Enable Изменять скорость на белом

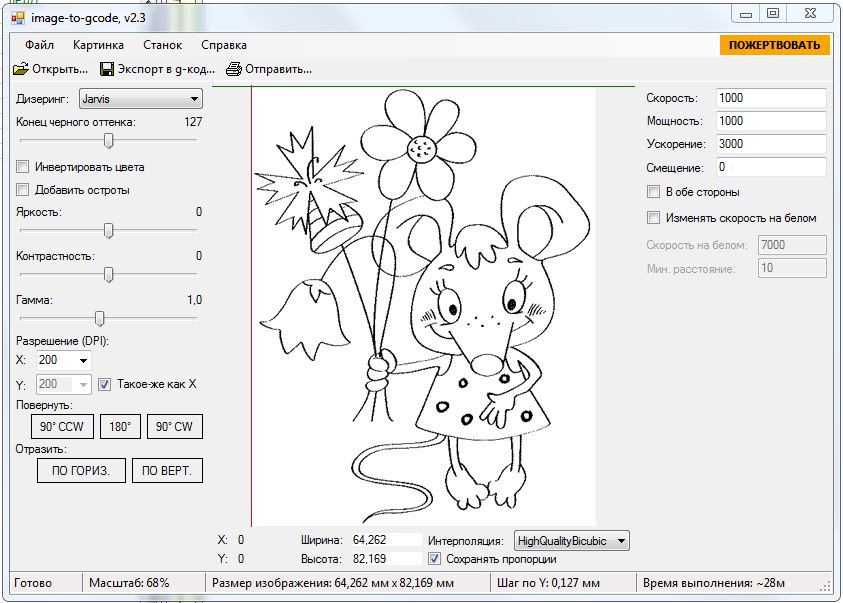pos(654,218)
